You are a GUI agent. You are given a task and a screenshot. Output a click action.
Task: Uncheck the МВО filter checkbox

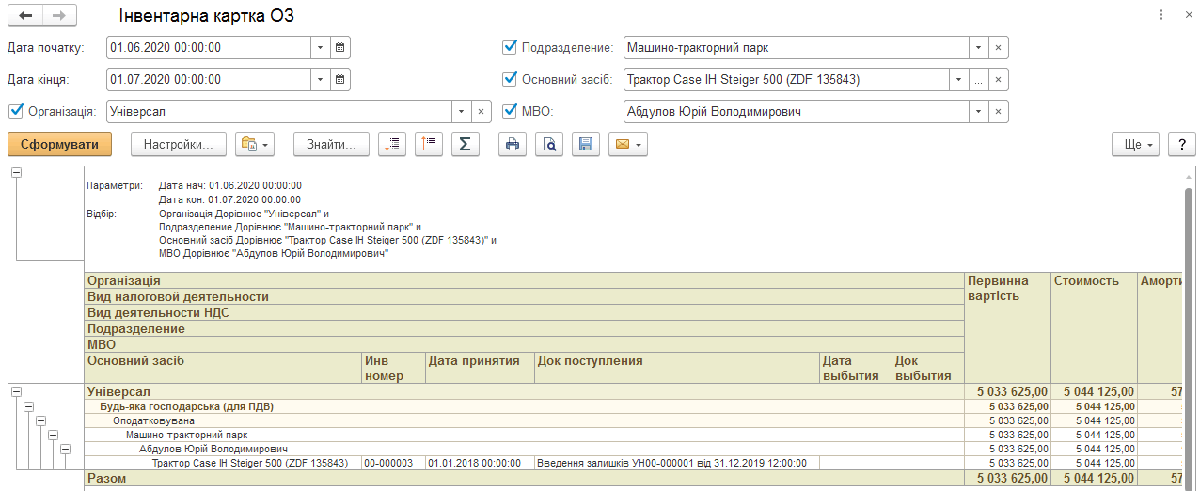pyautogui.click(x=510, y=112)
